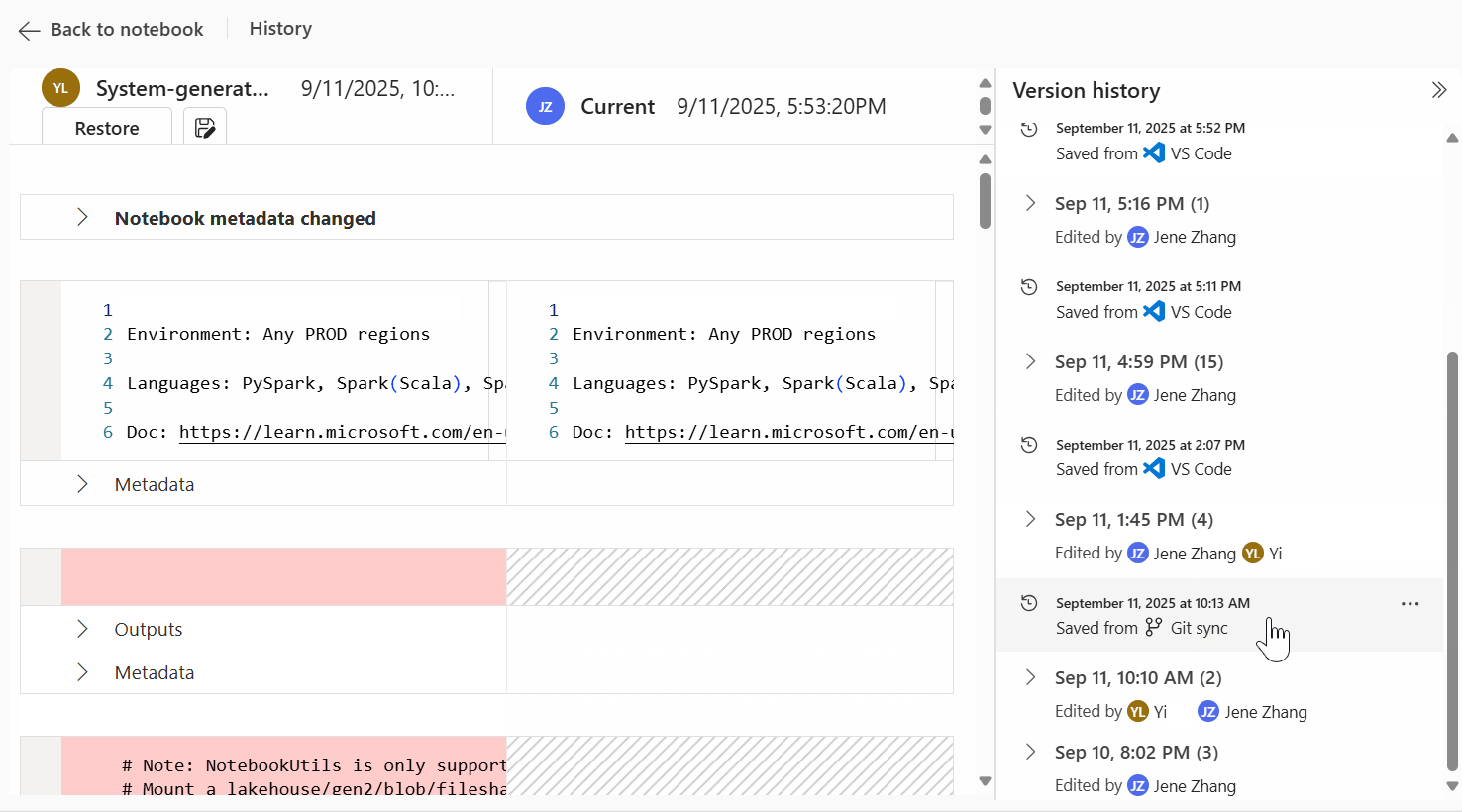Click the Git sync branch icon
The height and width of the screenshot is (812, 1462).
tap(1152, 627)
